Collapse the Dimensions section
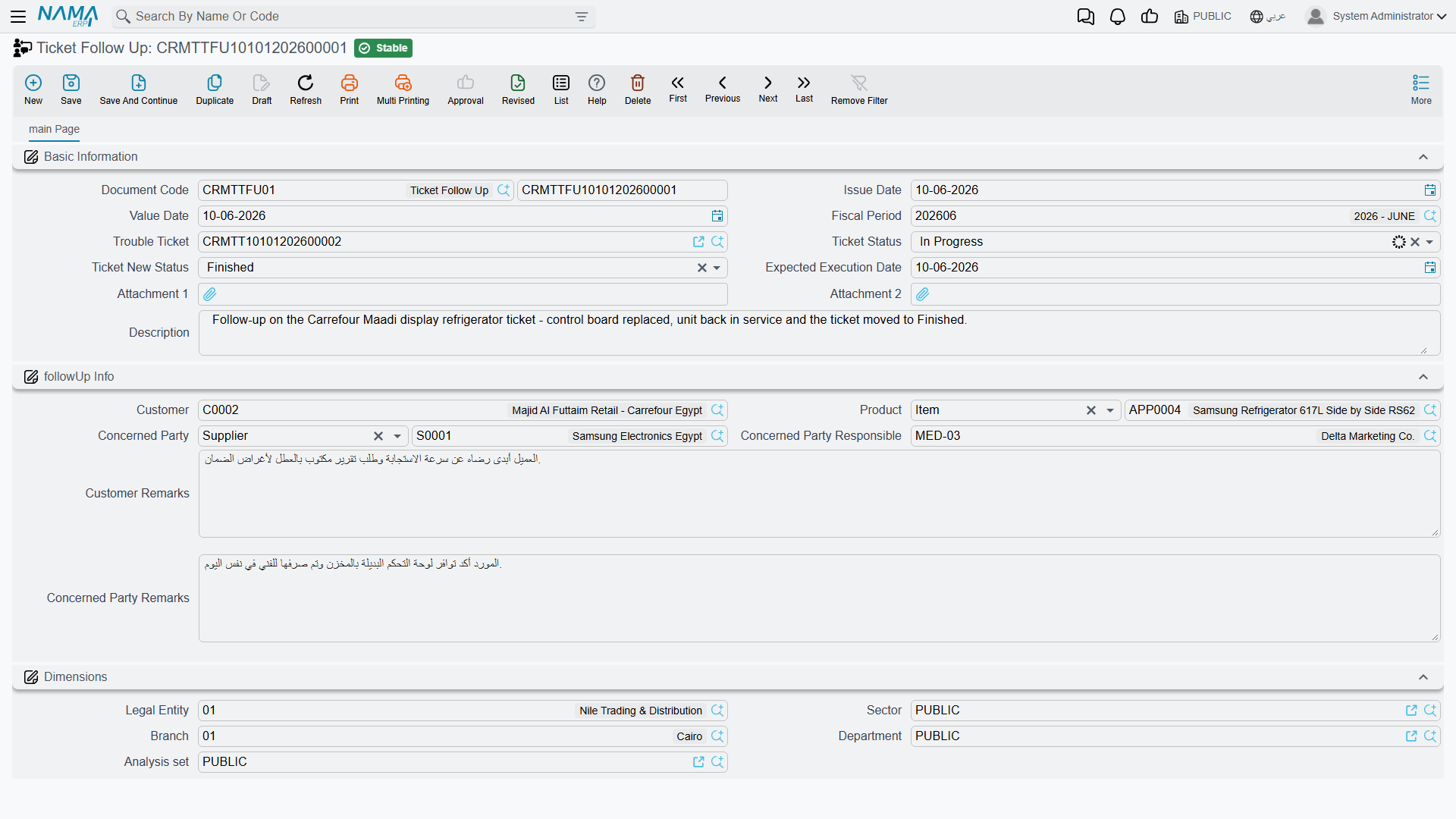The width and height of the screenshot is (1456, 819). pyautogui.click(x=1423, y=677)
